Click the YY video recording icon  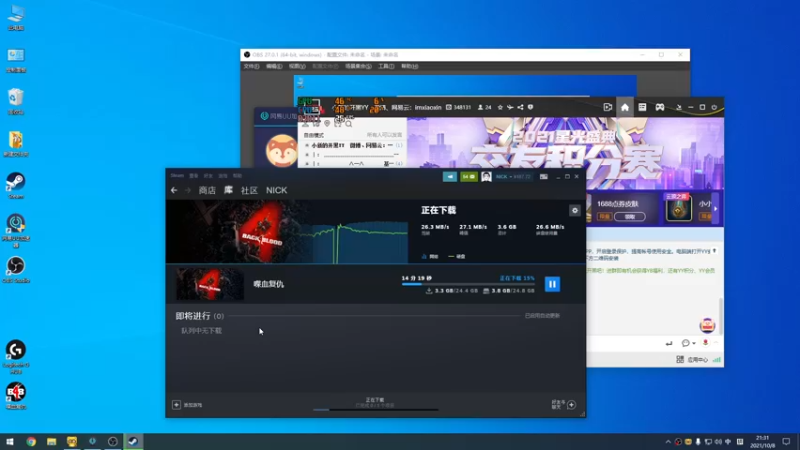[x=608, y=107]
